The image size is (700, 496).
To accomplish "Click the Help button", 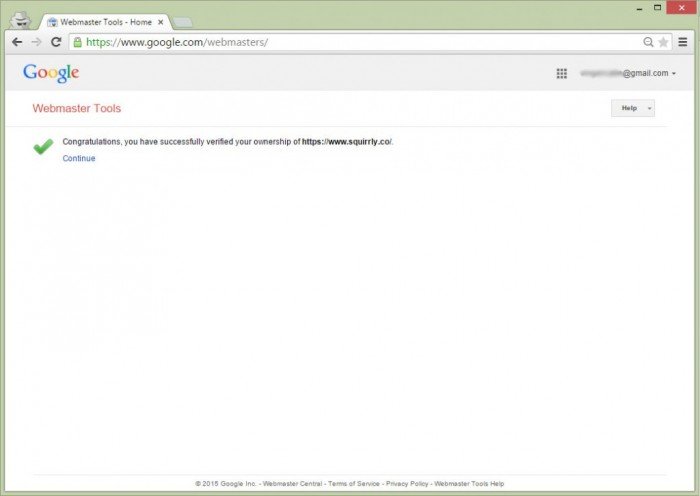I will coord(628,108).
